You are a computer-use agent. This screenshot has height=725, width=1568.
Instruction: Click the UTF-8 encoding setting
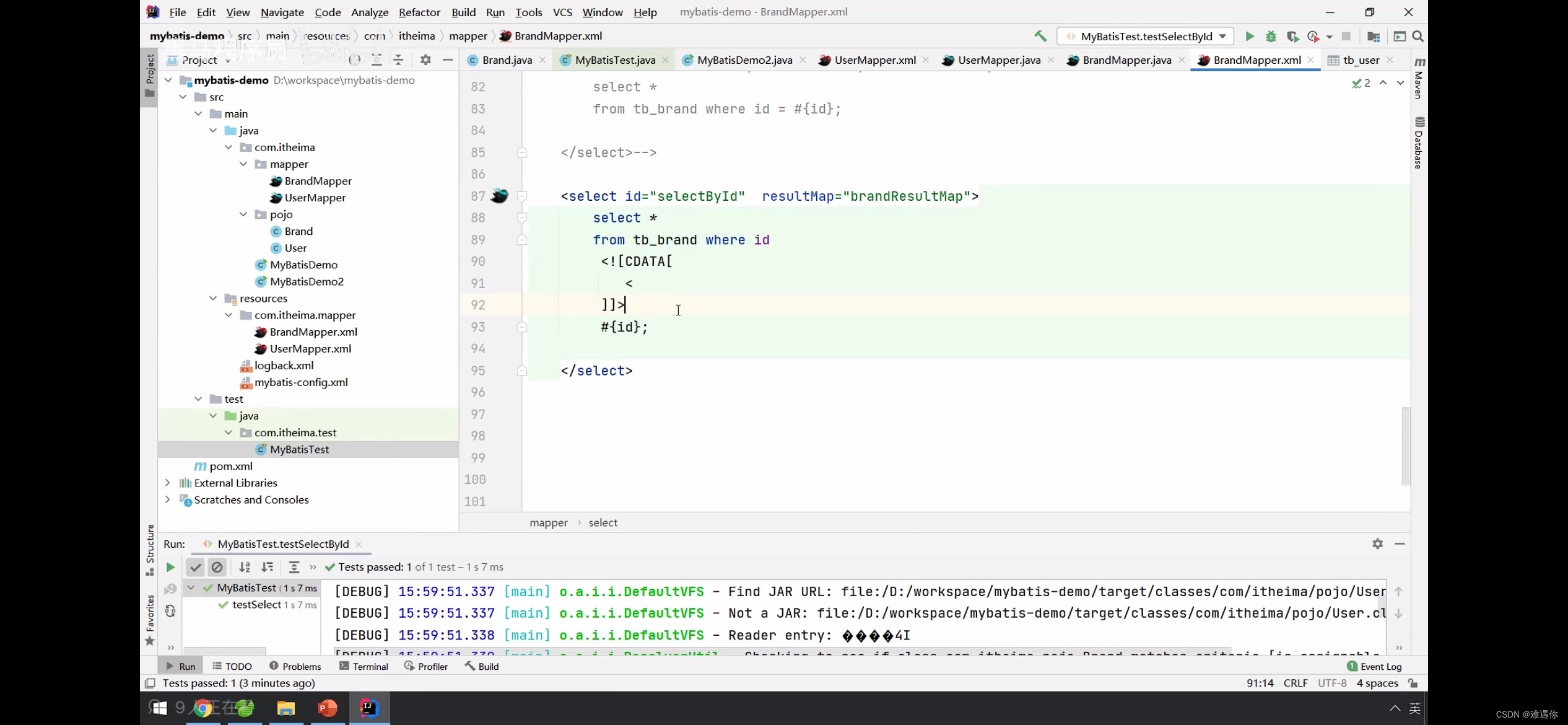pyautogui.click(x=1332, y=683)
